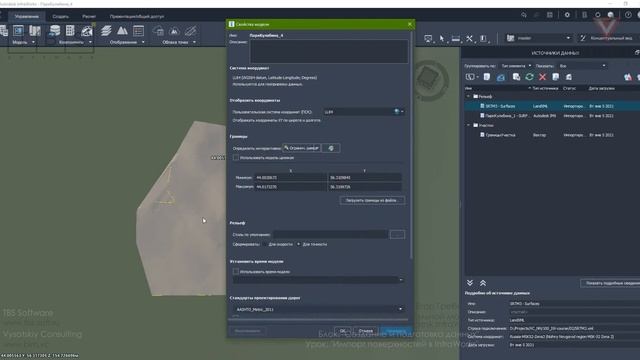The width and height of the screenshot is (640, 360).
Task: Click the settings gear icon in title bar
Action: tap(567, 15)
